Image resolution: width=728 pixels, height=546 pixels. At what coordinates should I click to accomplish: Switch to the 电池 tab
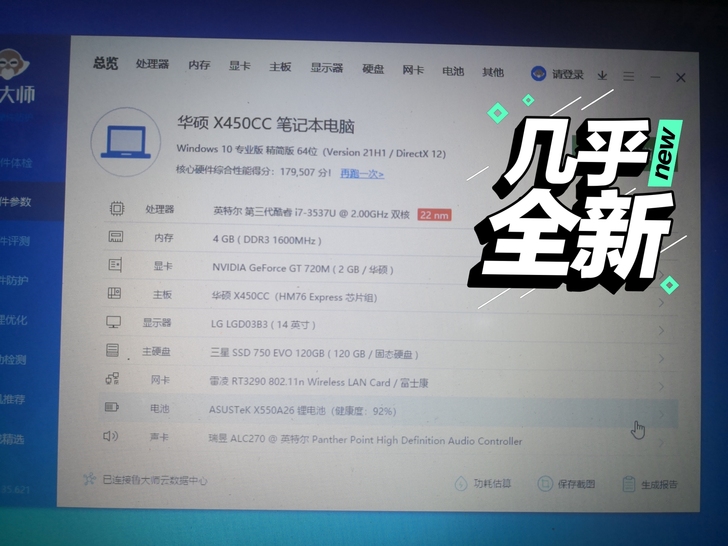tap(453, 72)
